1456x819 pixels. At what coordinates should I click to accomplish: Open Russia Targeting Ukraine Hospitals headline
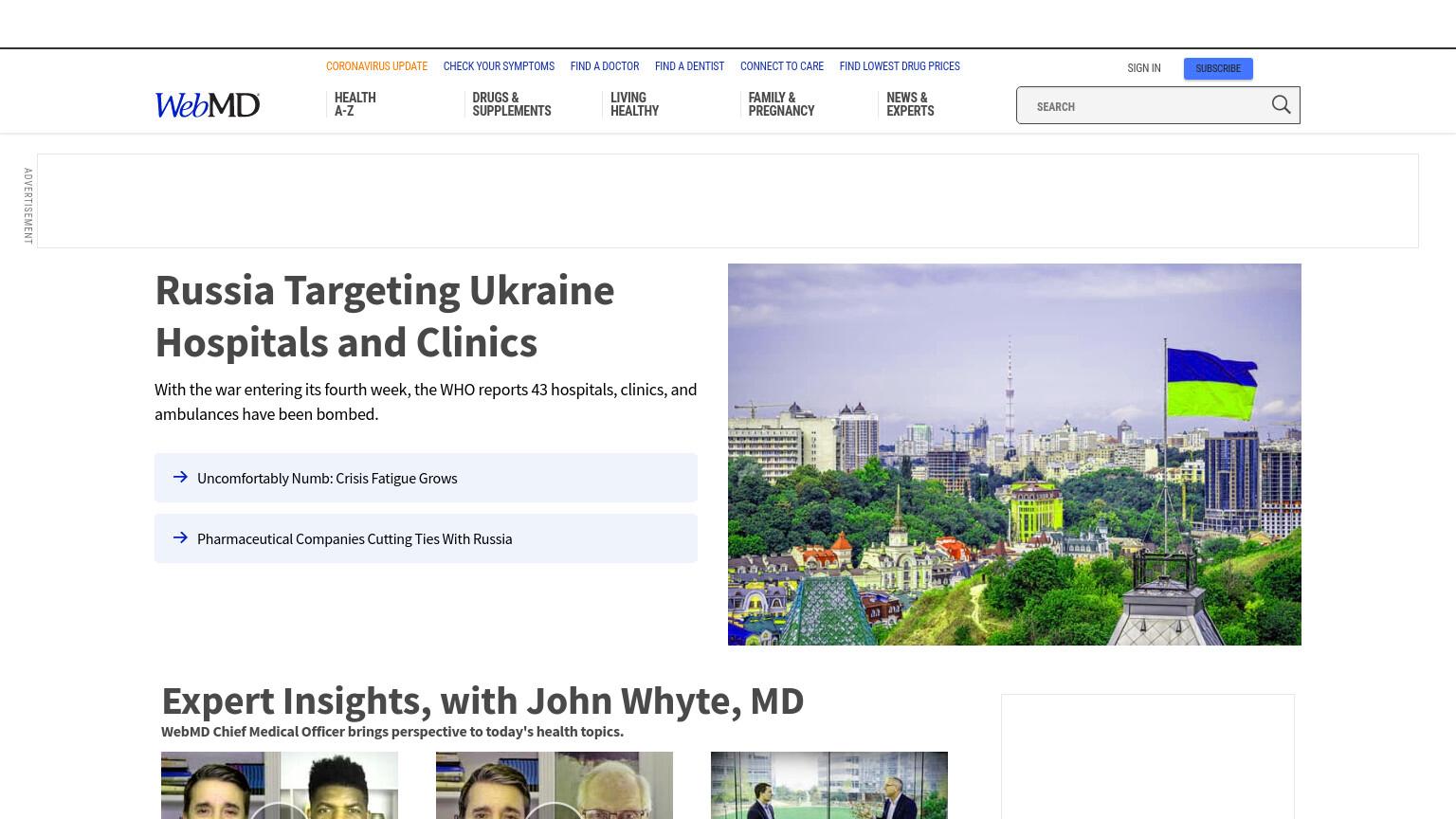click(385, 316)
